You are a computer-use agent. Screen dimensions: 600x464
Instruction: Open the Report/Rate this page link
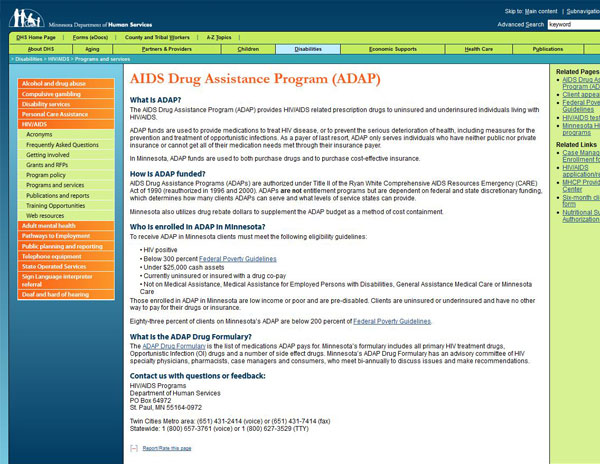click(167, 448)
